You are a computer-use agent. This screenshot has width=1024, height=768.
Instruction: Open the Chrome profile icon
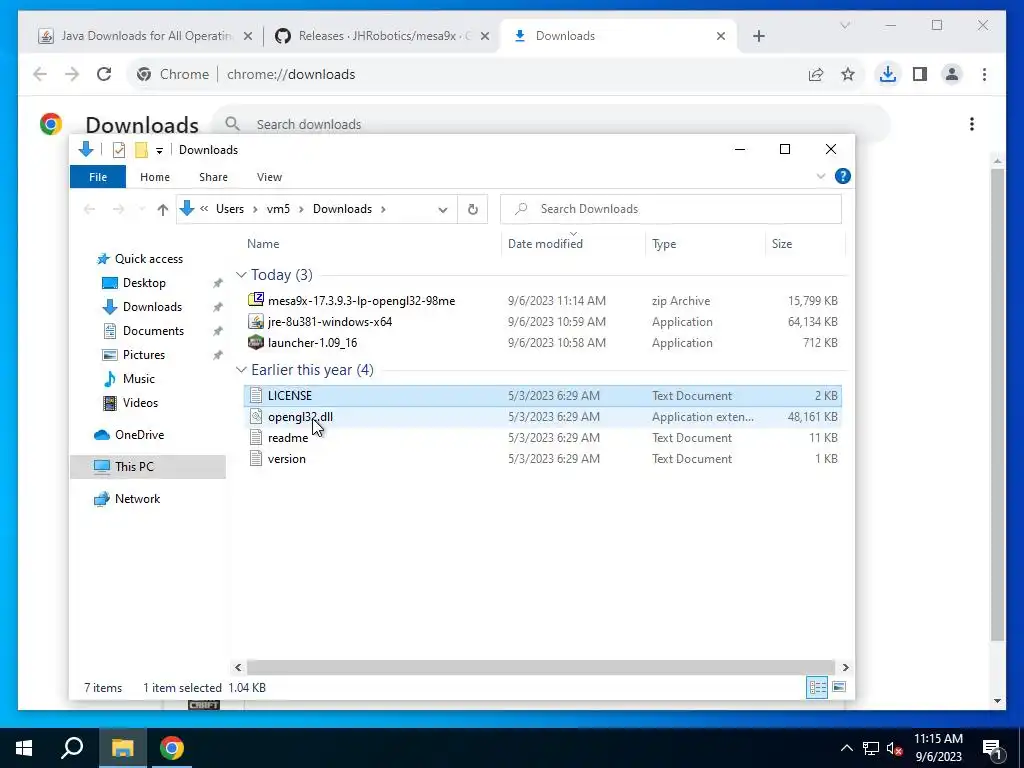pyautogui.click(x=952, y=74)
